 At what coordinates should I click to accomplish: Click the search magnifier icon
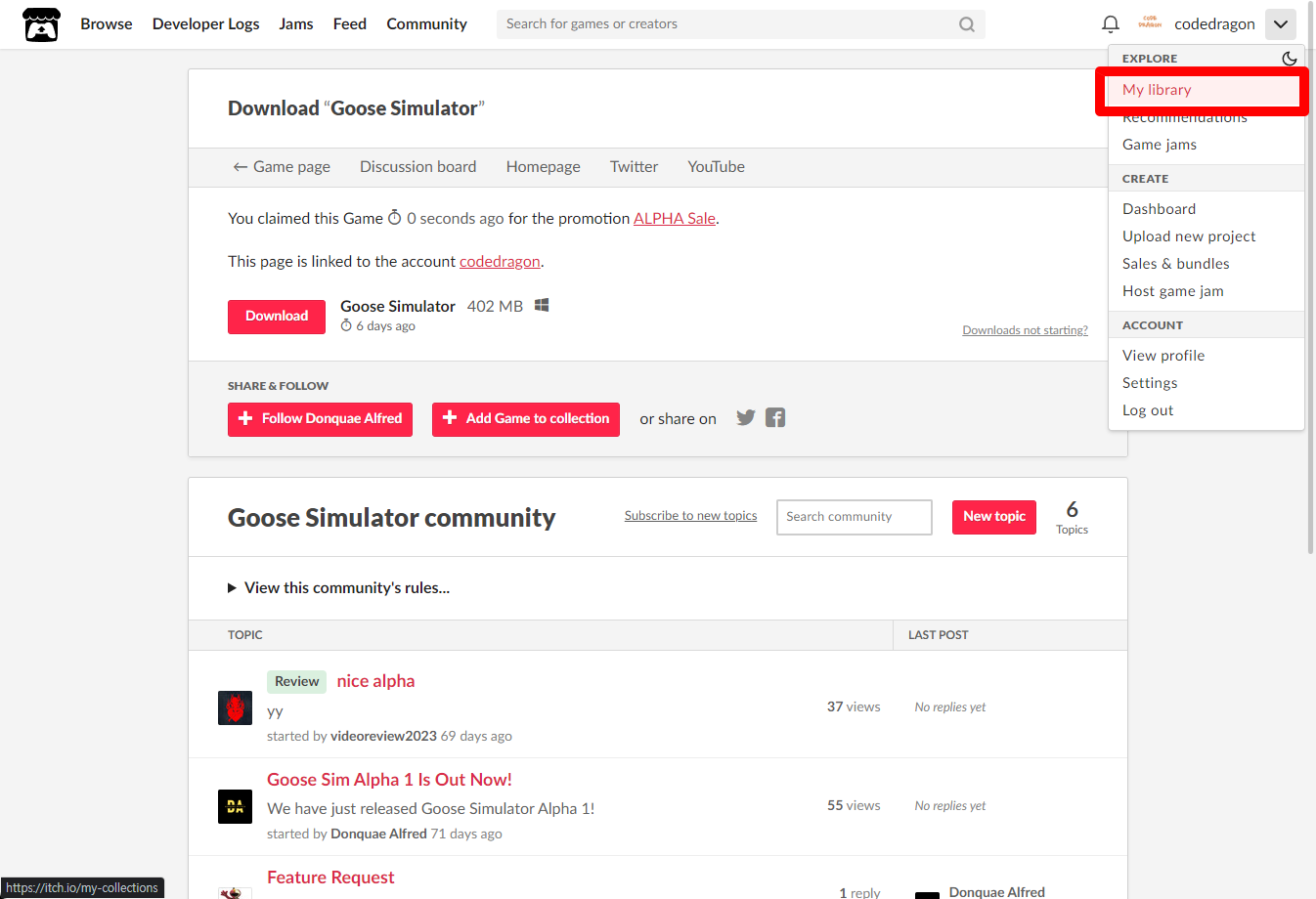tap(967, 24)
